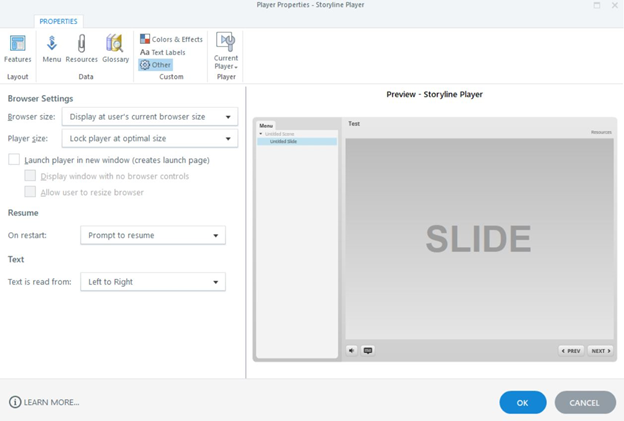Screen dimensions: 624x421
Task: Click the SLIDE preview area
Action: click(479, 239)
